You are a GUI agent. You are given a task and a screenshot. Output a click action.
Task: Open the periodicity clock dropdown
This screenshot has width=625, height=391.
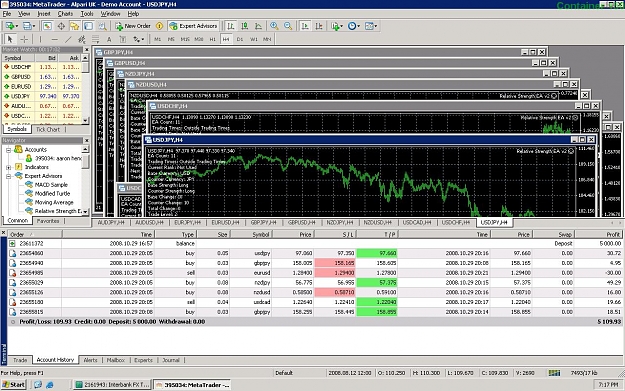[x=354, y=26]
